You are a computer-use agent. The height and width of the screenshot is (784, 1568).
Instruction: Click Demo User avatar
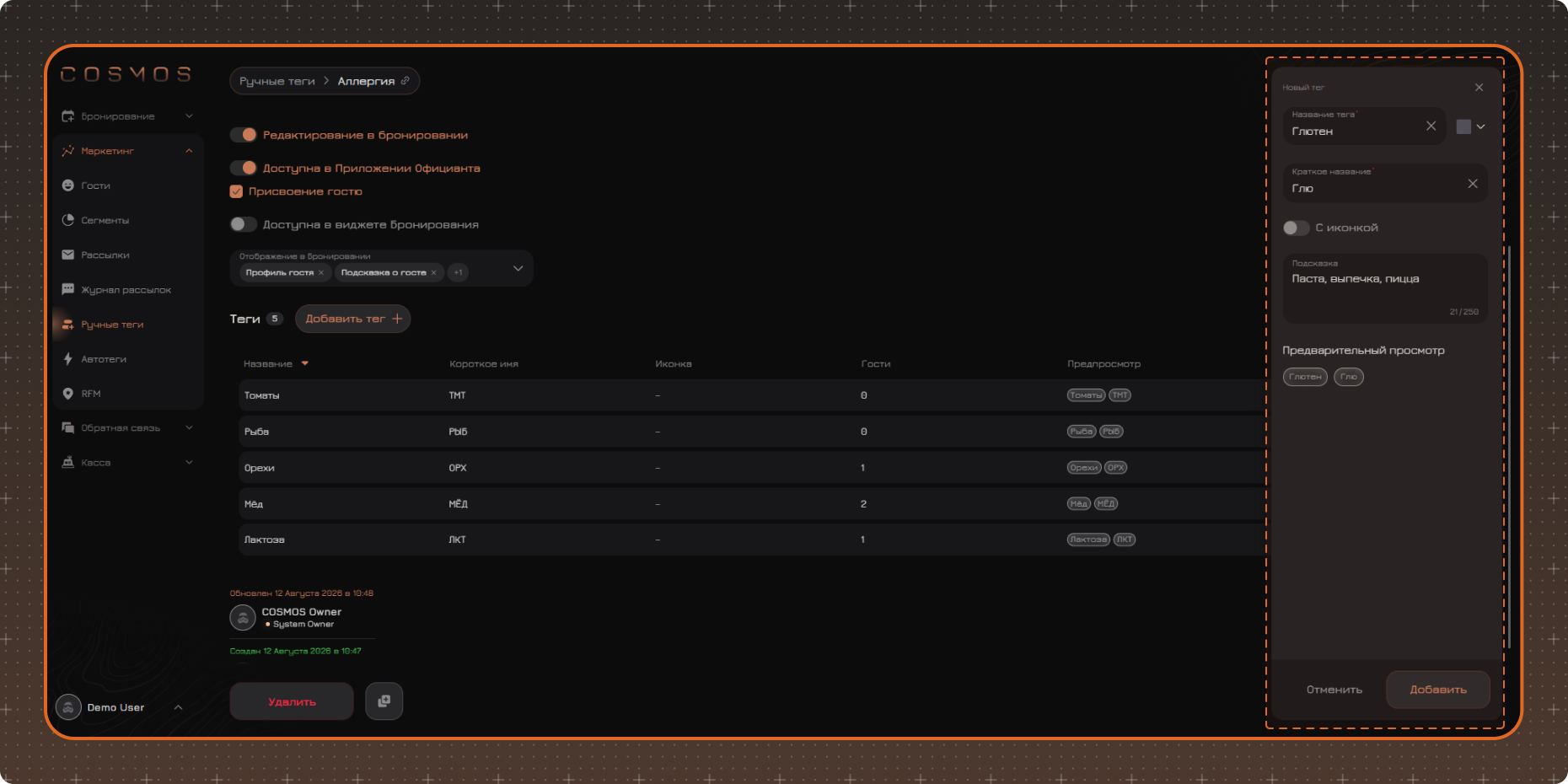68,707
